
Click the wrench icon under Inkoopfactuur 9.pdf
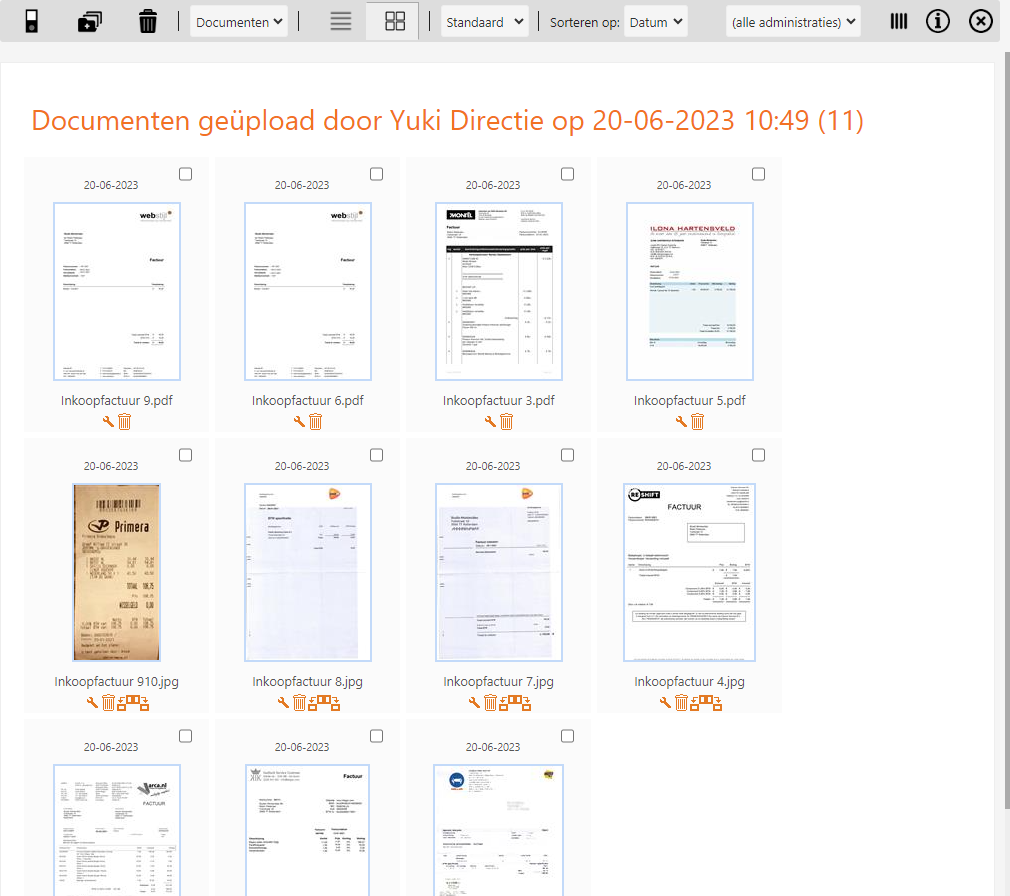[109, 422]
